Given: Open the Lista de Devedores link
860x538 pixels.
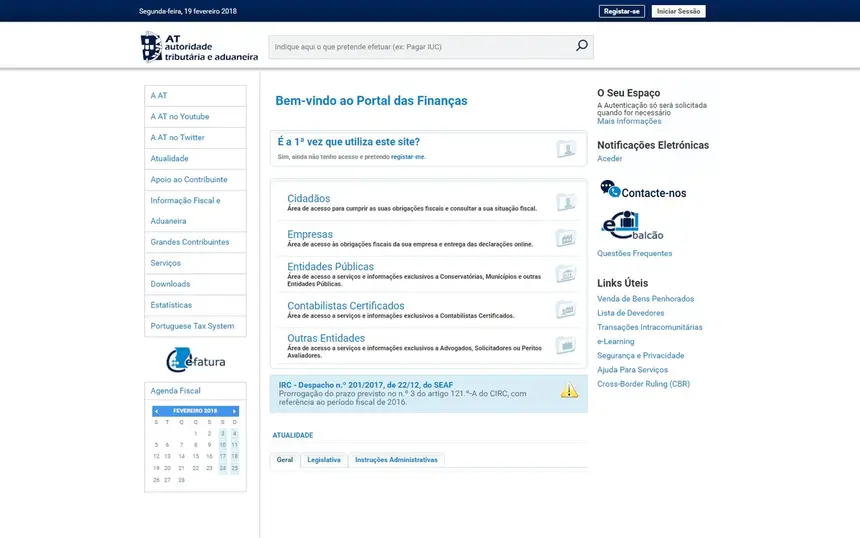Looking at the screenshot, I should point(630,313).
